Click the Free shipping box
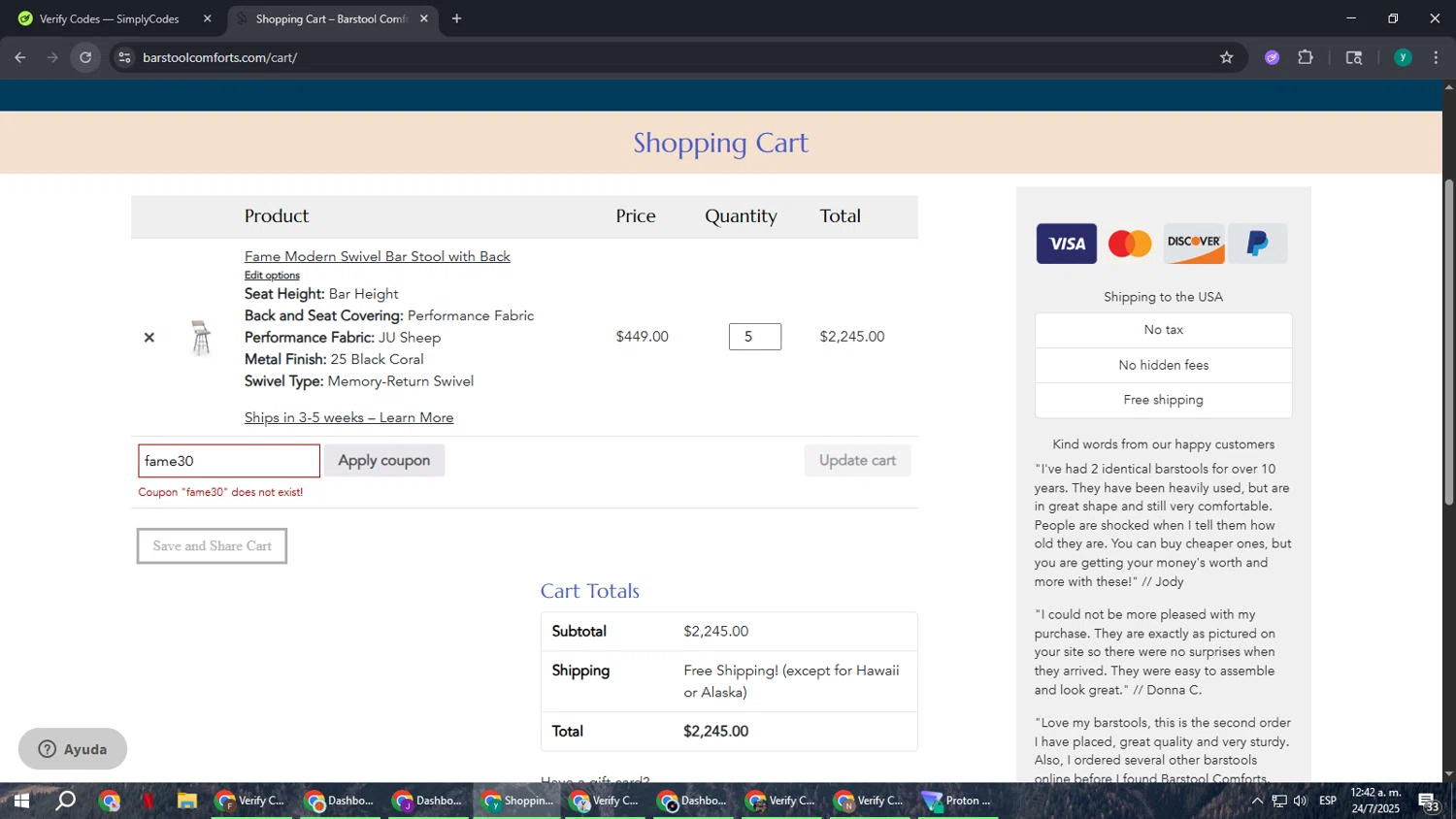Screen dimensions: 1456x819 (x=1164, y=401)
